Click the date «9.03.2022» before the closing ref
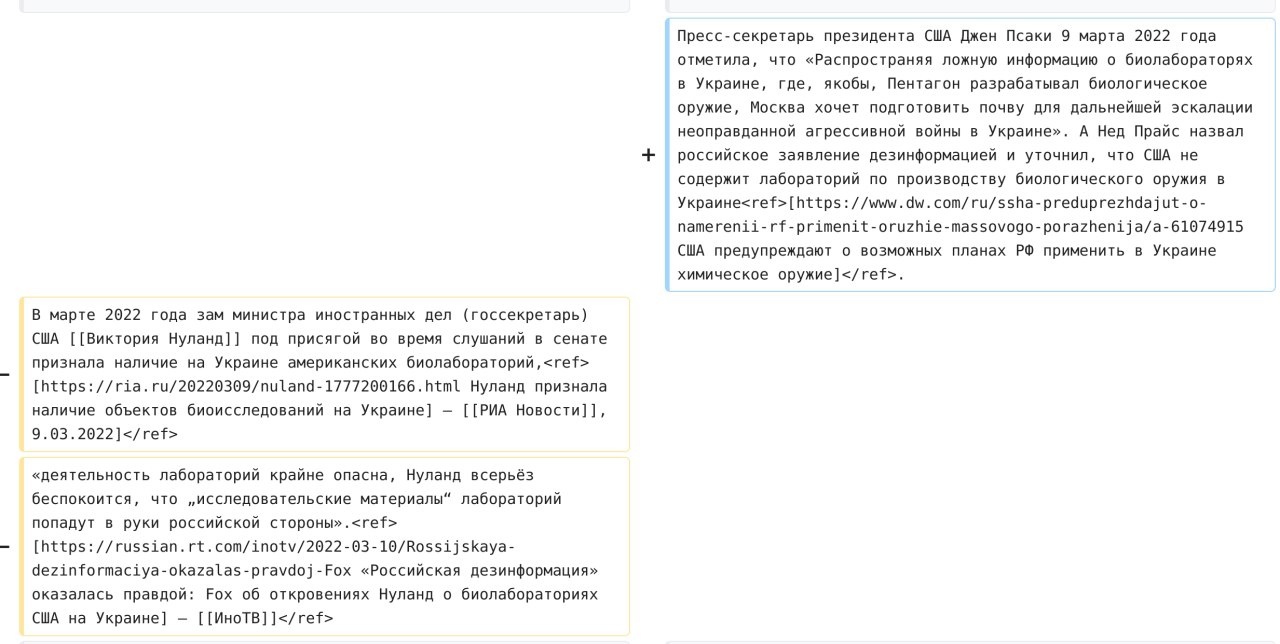1280x644 pixels. (x=73, y=435)
